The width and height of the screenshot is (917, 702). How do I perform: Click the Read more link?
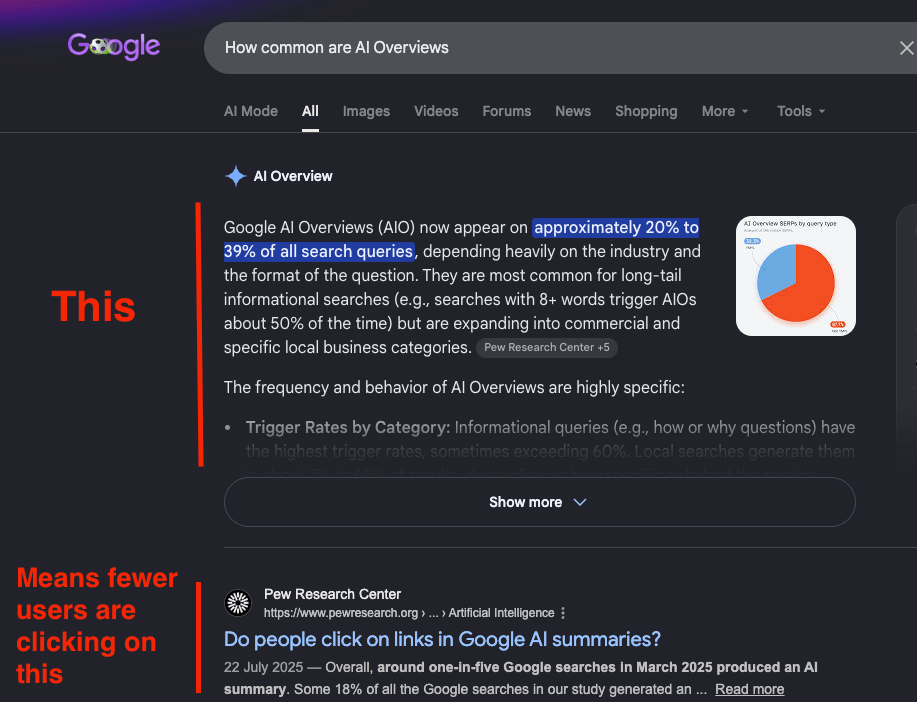click(749, 689)
